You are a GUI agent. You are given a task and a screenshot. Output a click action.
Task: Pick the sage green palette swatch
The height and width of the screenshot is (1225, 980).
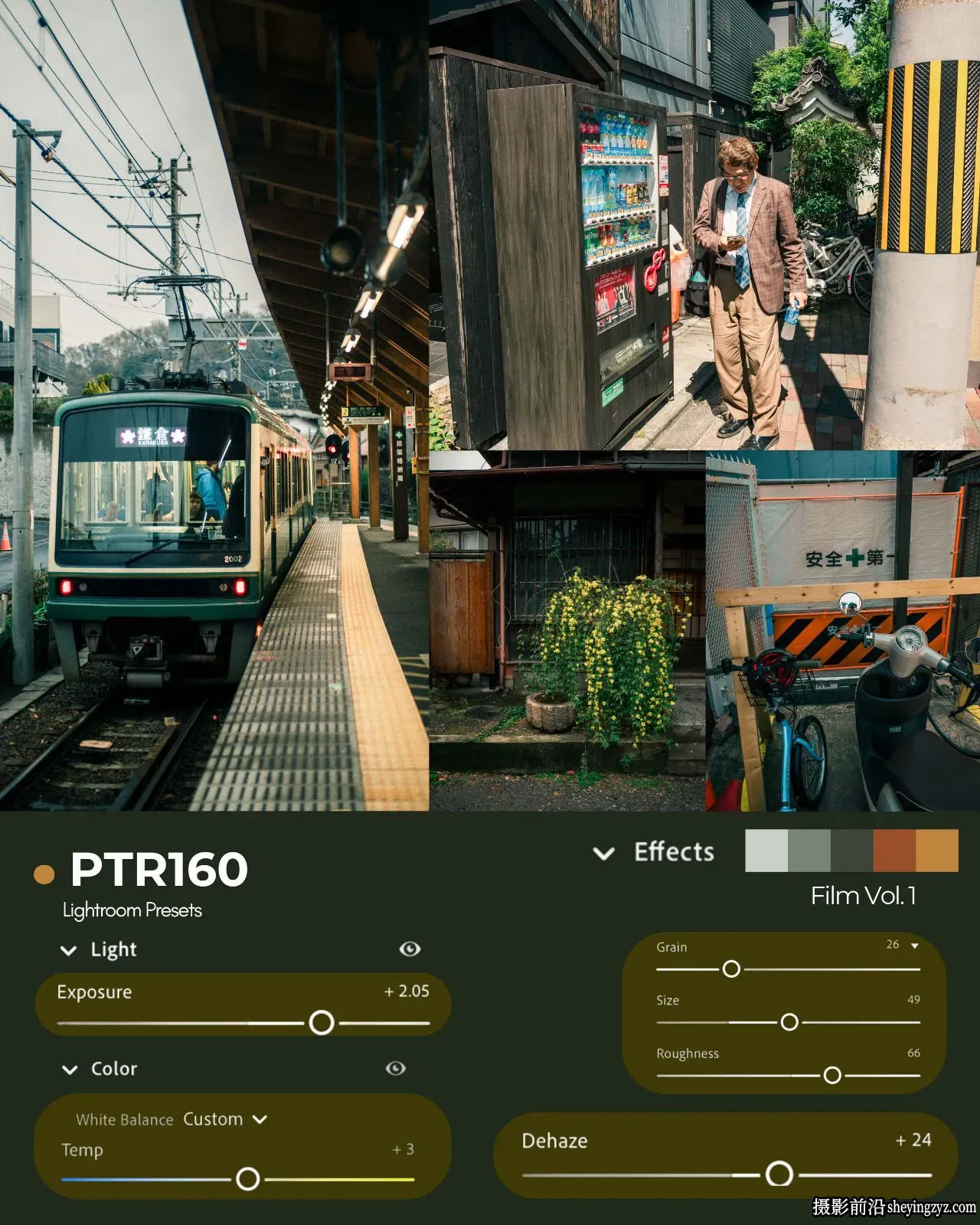pos(809,851)
